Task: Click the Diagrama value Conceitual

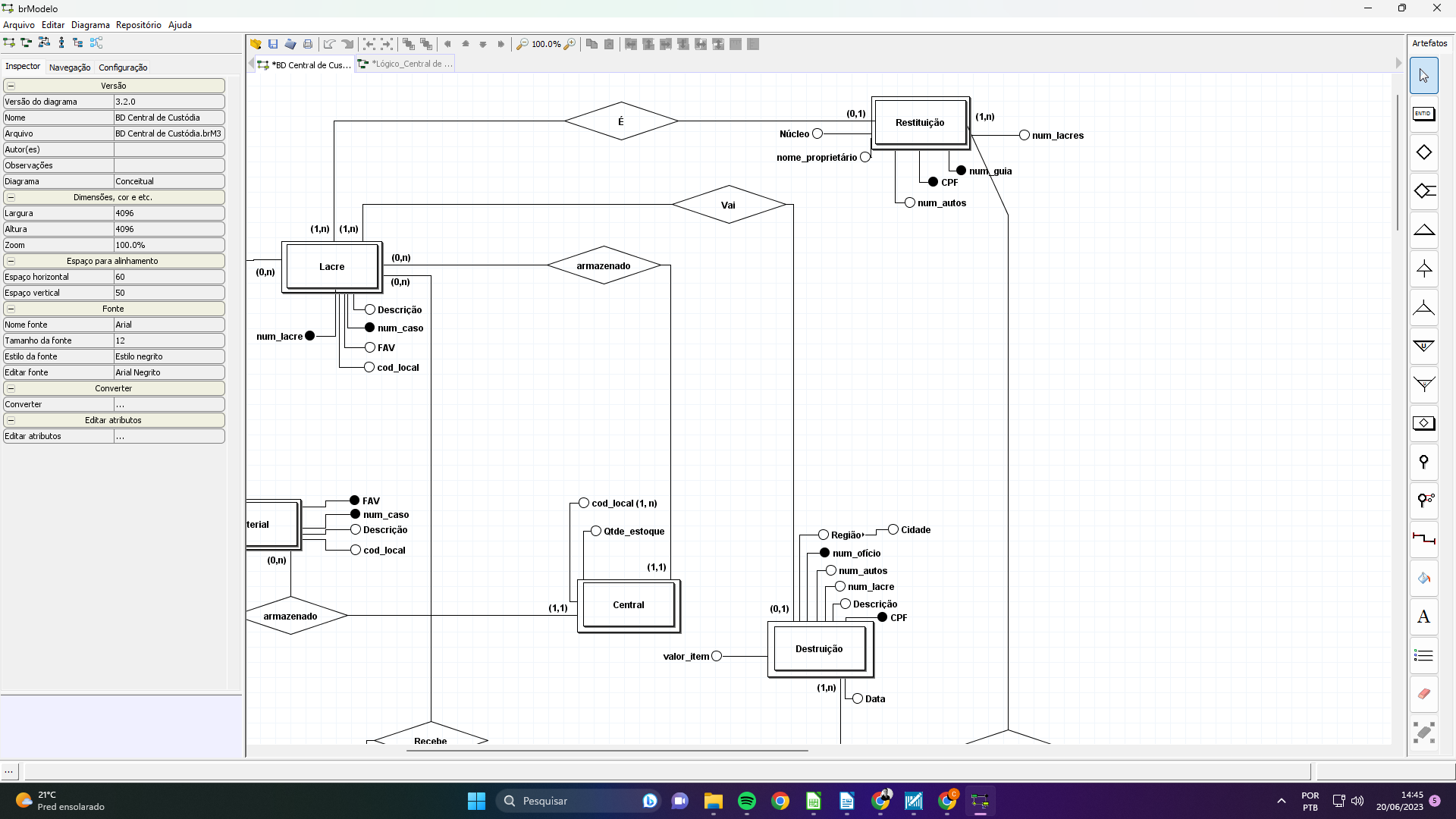Action: 169,181
